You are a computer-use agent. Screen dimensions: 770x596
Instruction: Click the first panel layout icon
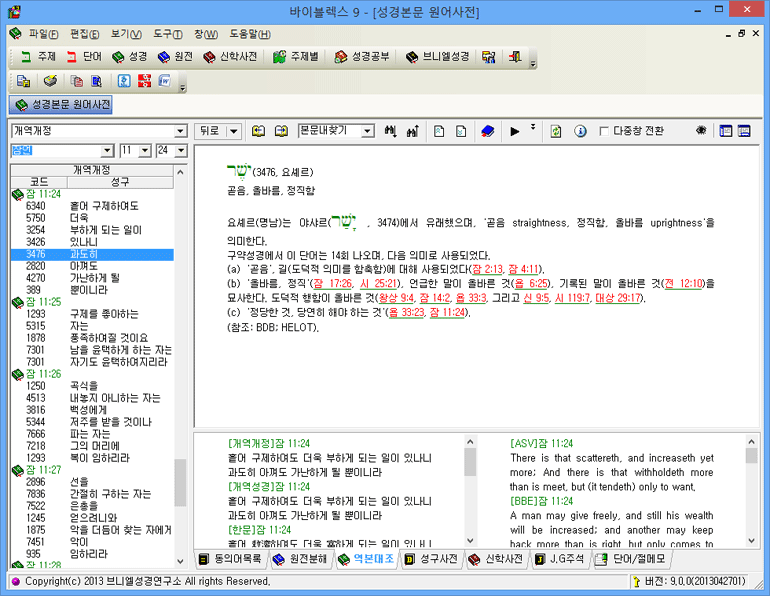(x=725, y=131)
